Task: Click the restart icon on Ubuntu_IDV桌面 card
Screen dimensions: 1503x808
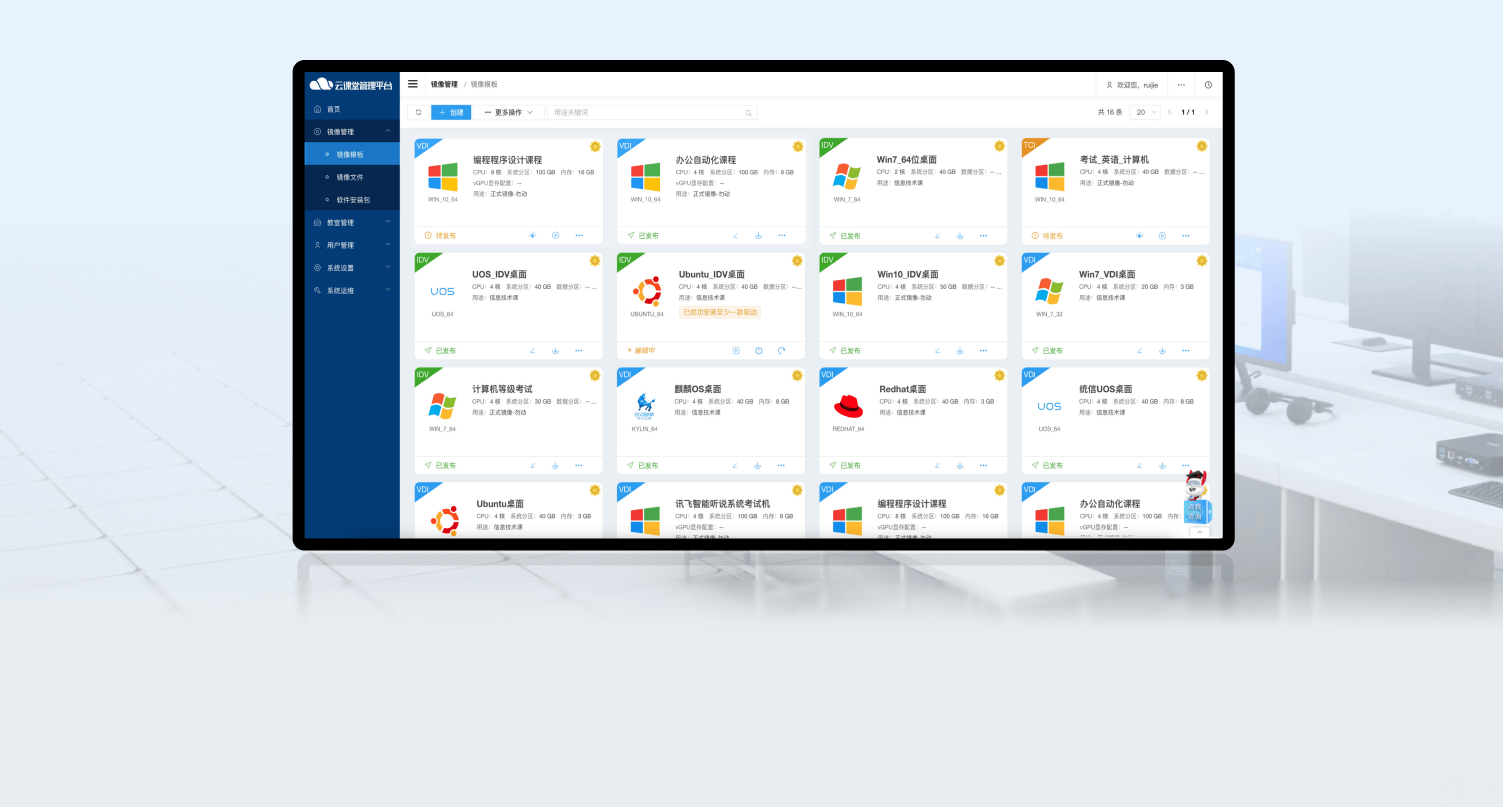Action: tap(782, 351)
